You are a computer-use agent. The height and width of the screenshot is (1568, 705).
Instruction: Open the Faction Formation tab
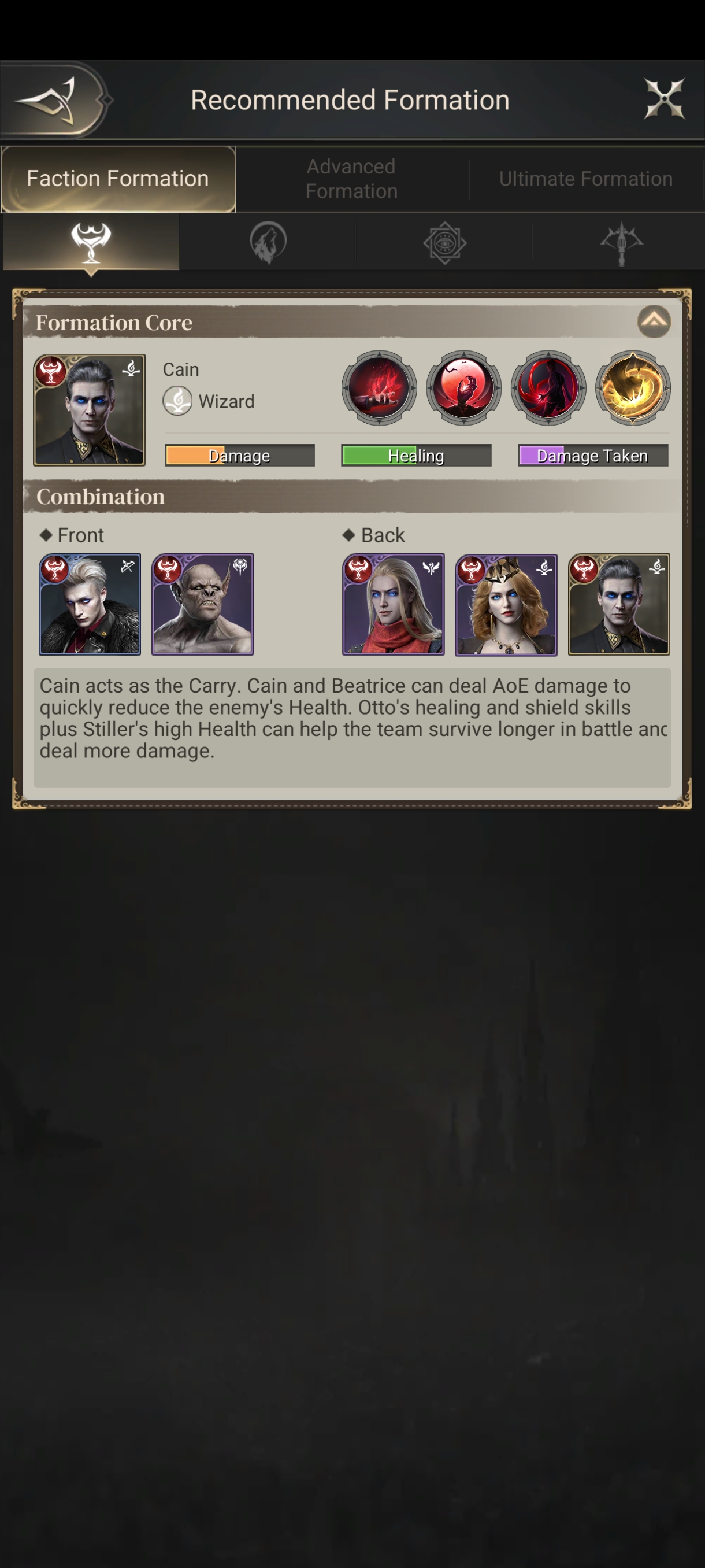pos(118,179)
